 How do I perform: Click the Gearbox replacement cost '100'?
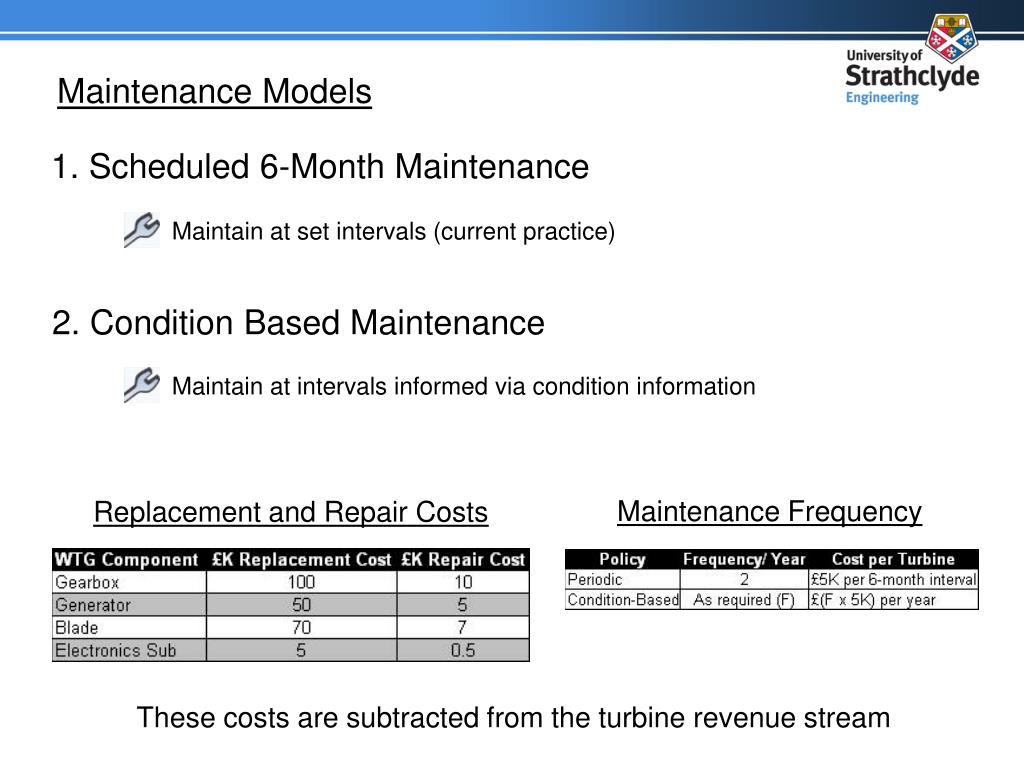click(x=301, y=582)
